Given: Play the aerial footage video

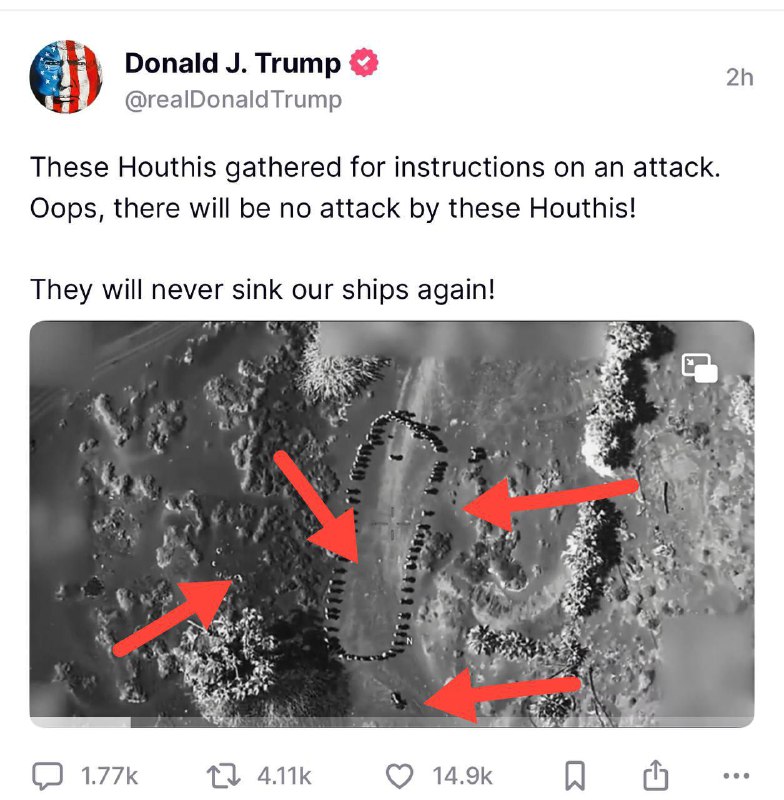Looking at the screenshot, I should [392, 524].
